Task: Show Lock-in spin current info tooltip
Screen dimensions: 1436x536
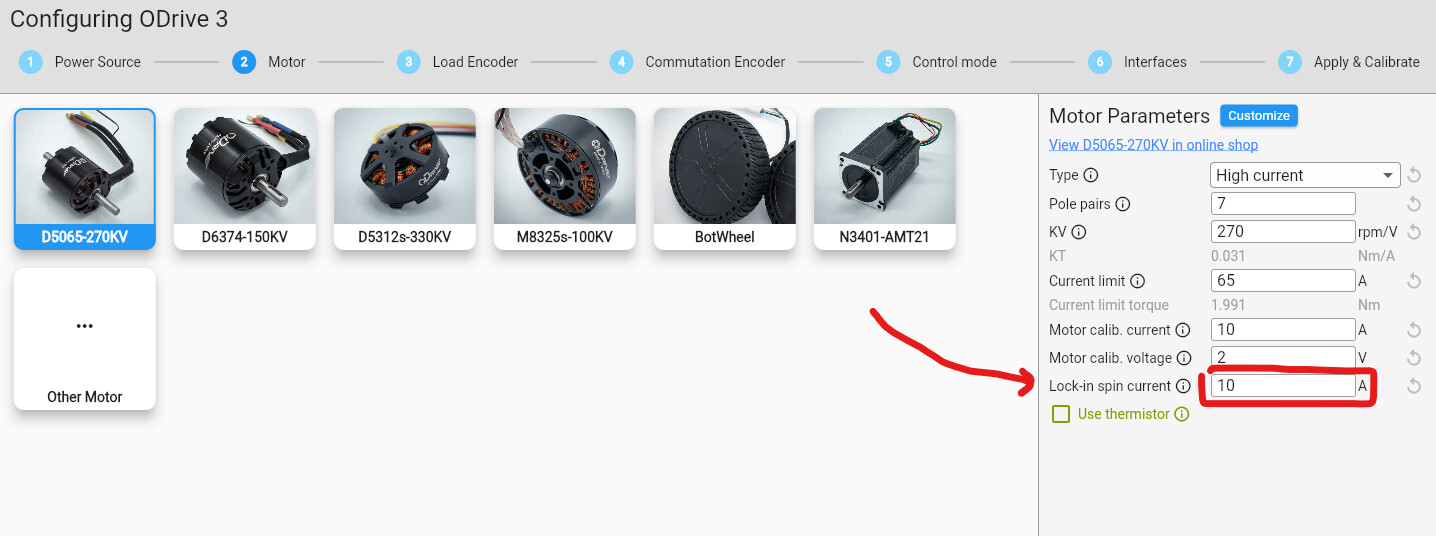Action: pos(1183,386)
